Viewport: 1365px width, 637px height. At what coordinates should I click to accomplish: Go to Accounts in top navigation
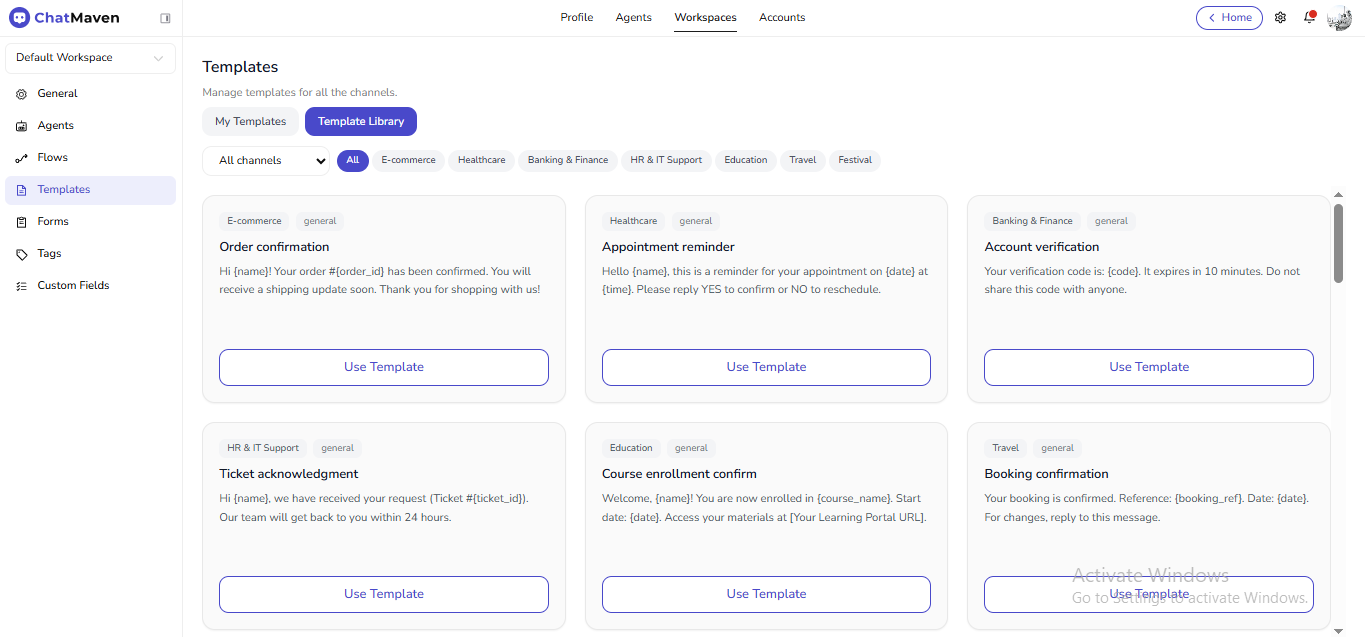[x=782, y=18]
